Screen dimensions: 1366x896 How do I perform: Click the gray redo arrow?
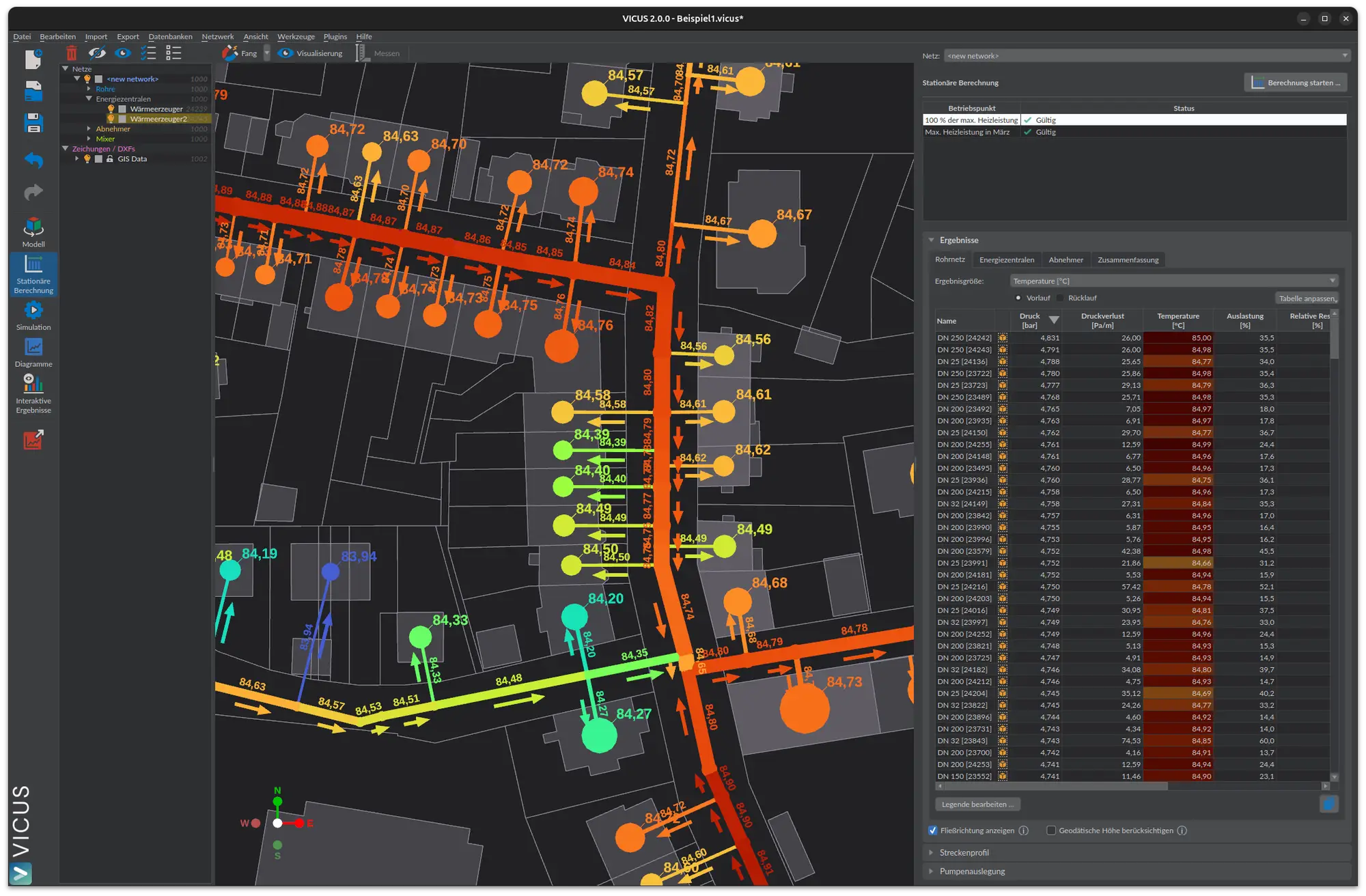tap(33, 193)
